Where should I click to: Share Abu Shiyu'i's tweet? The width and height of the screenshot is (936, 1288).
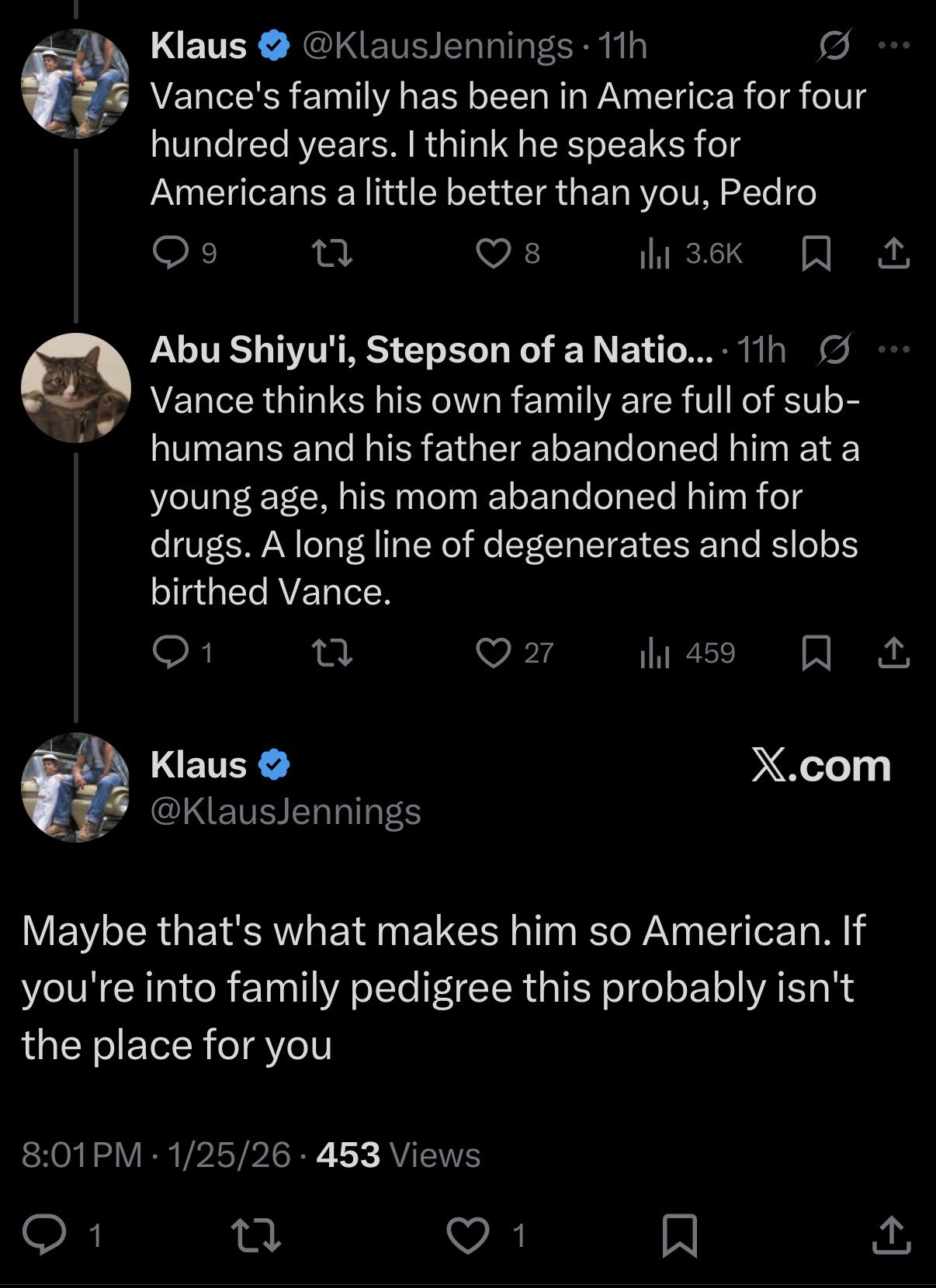click(893, 653)
